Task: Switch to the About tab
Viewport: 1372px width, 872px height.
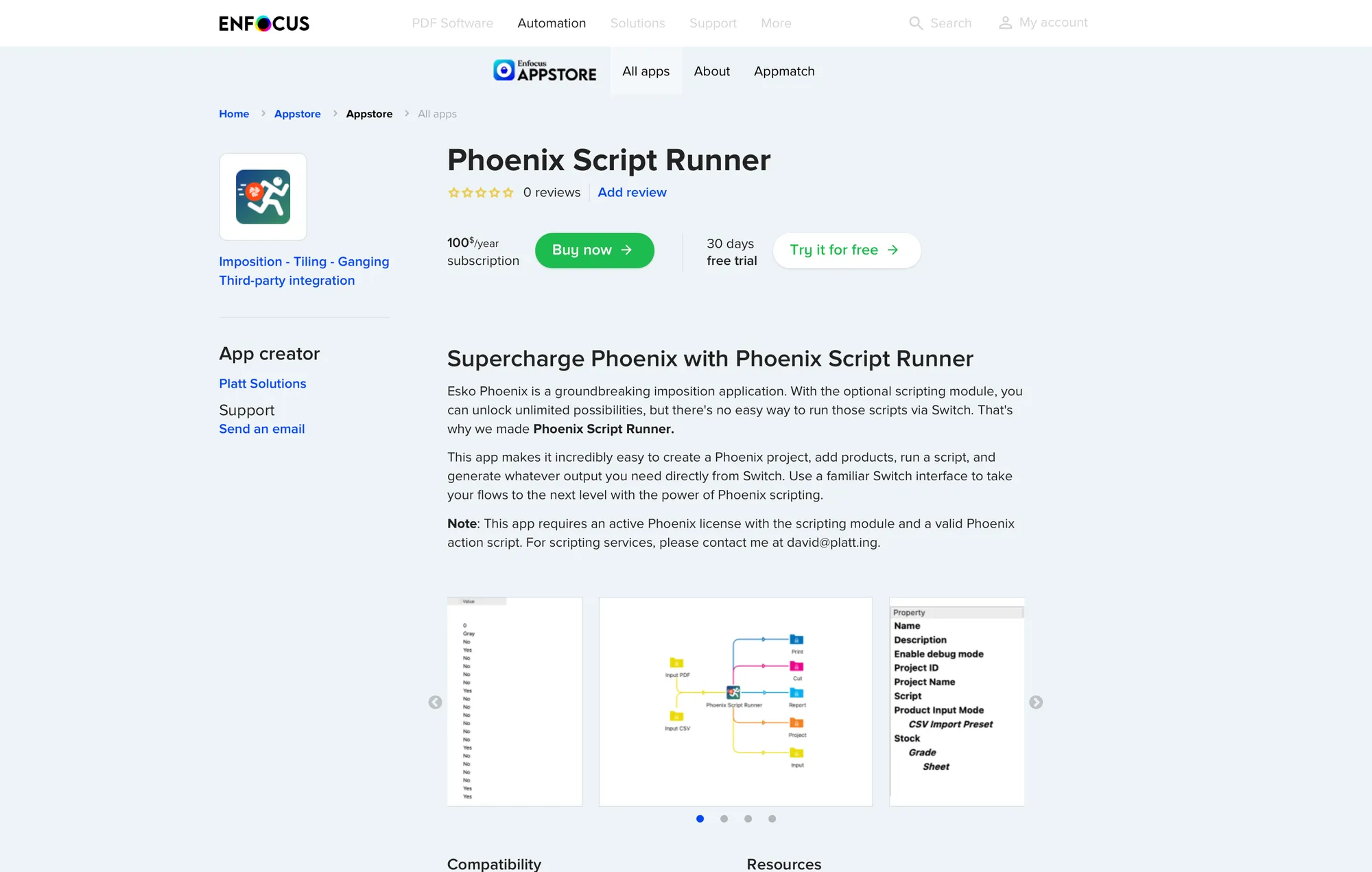Action: click(x=711, y=71)
